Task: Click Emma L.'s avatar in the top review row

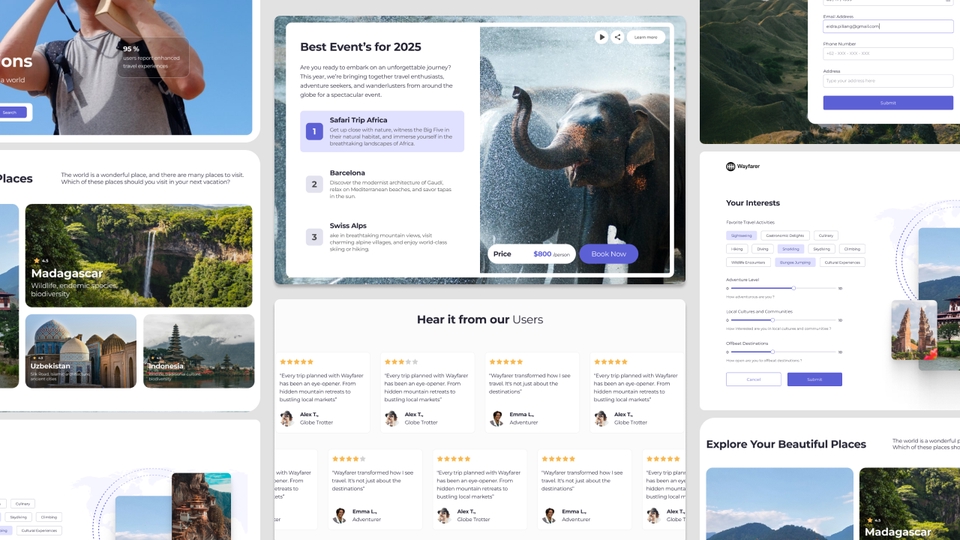Action: pos(497,418)
